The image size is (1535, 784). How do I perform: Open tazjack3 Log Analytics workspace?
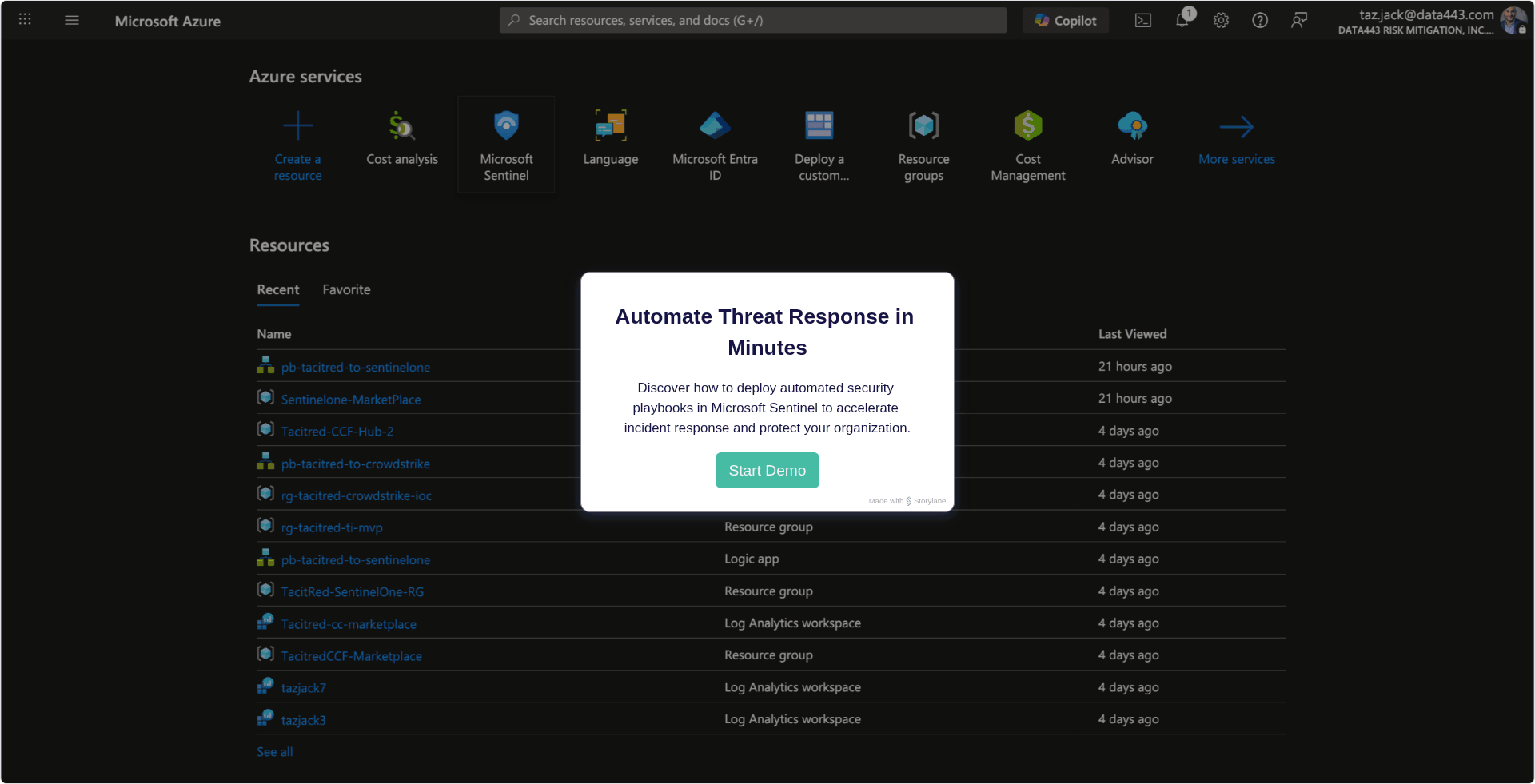(x=303, y=720)
